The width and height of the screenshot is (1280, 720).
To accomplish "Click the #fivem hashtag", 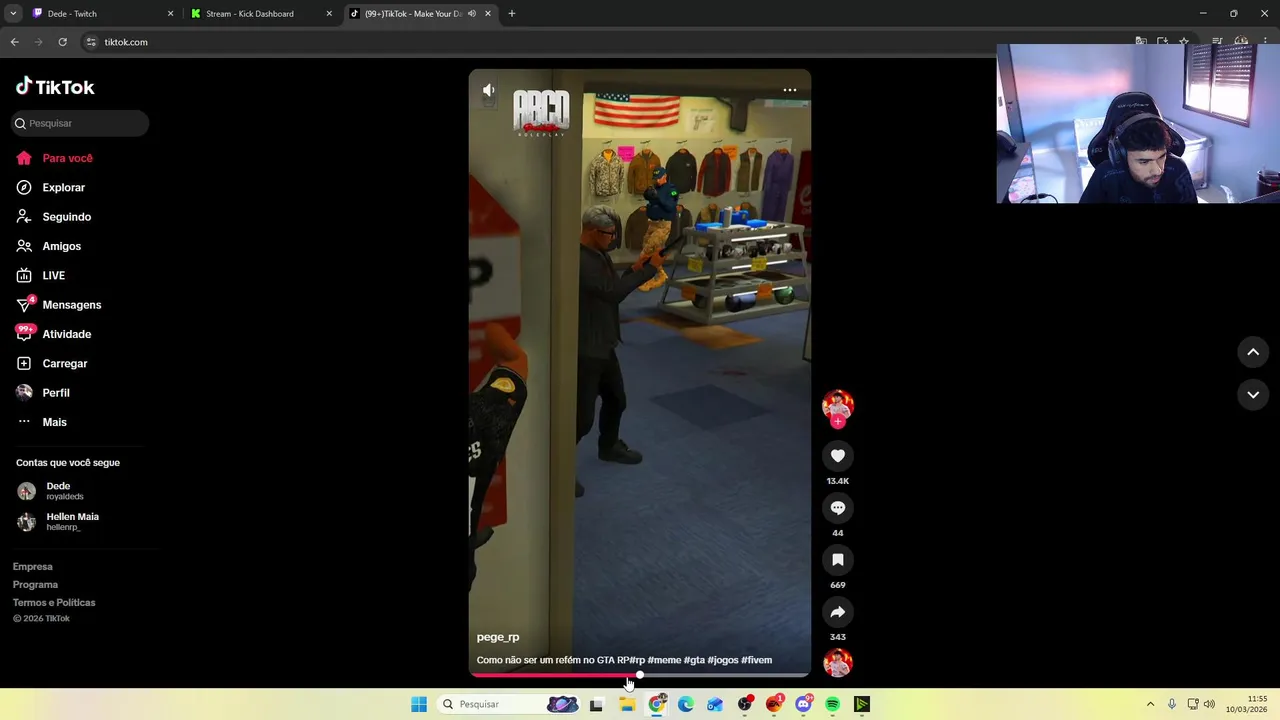I will (756, 660).
